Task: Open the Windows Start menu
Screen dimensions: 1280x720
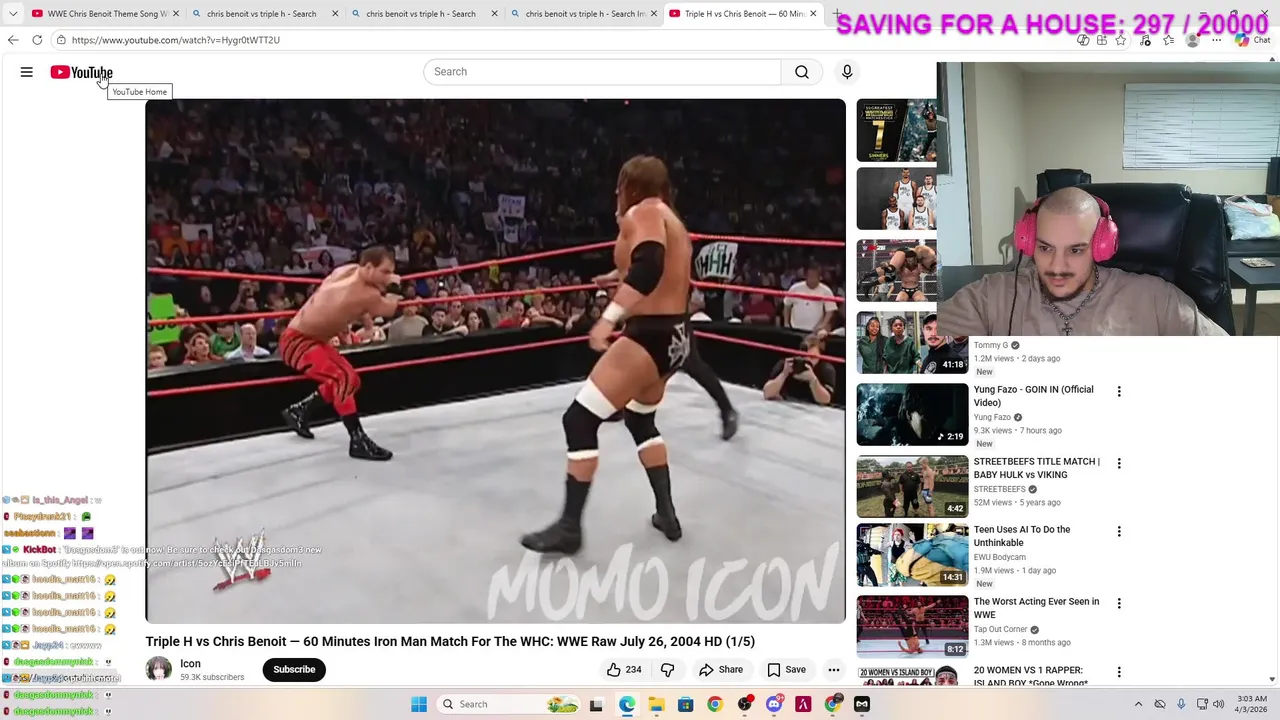Action: (419, 704)
